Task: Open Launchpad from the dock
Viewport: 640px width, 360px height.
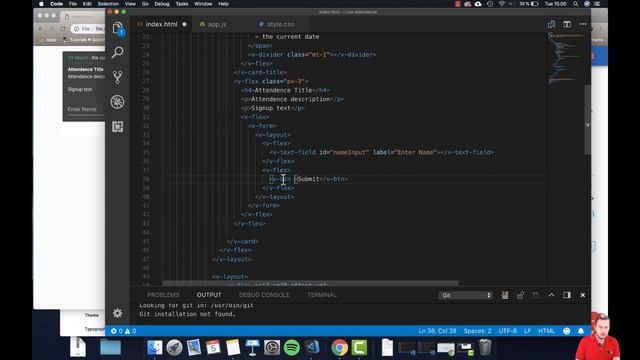Action: pyautogui.click(x=174, y=348)
